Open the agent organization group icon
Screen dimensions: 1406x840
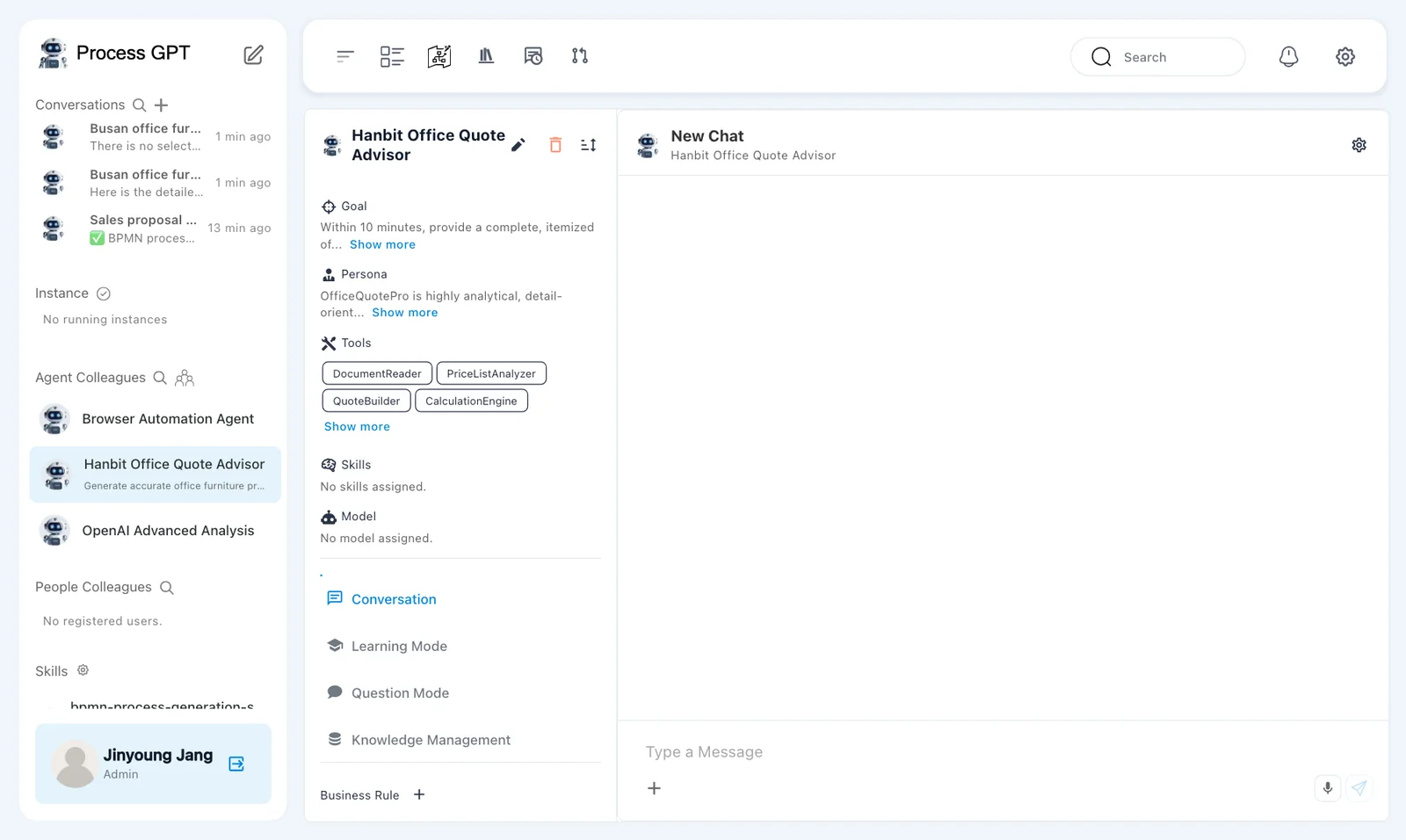[x=185, y=378]
